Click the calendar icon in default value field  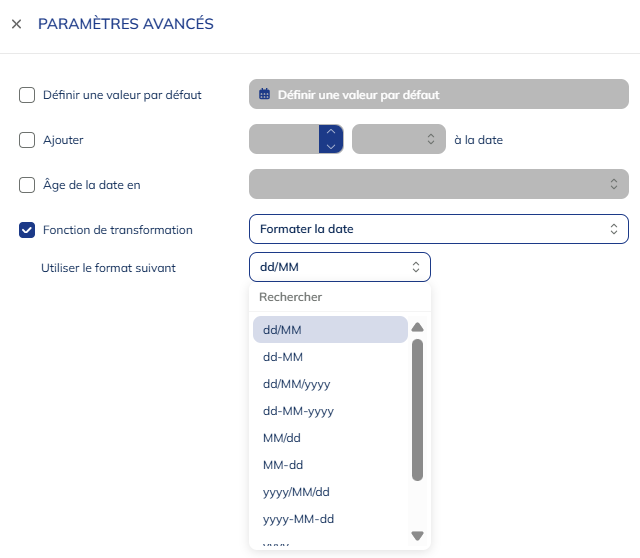pos(265,95)
